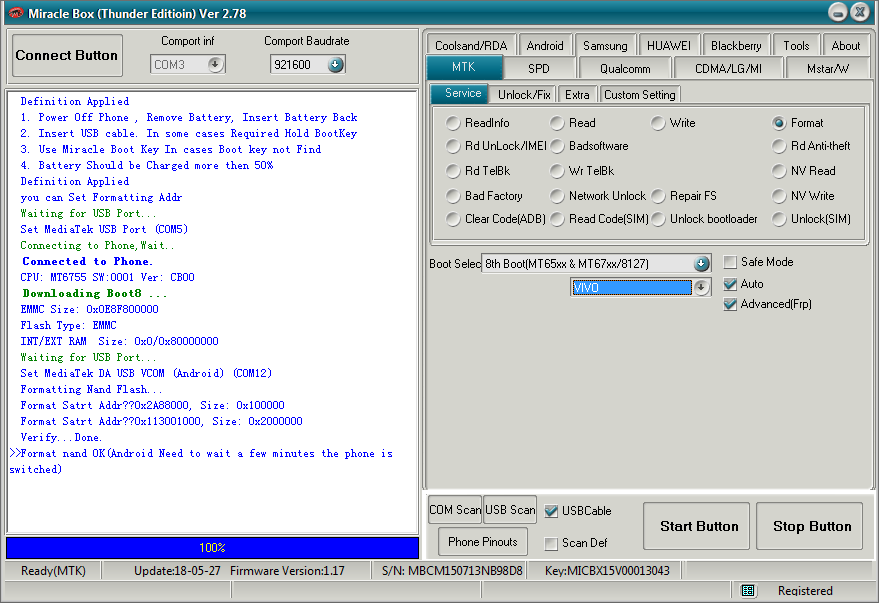The width and height of the screenshot is (879, 603).
Task: Choose Rd UnLock/IMEI option
Action: coord(453,146)
